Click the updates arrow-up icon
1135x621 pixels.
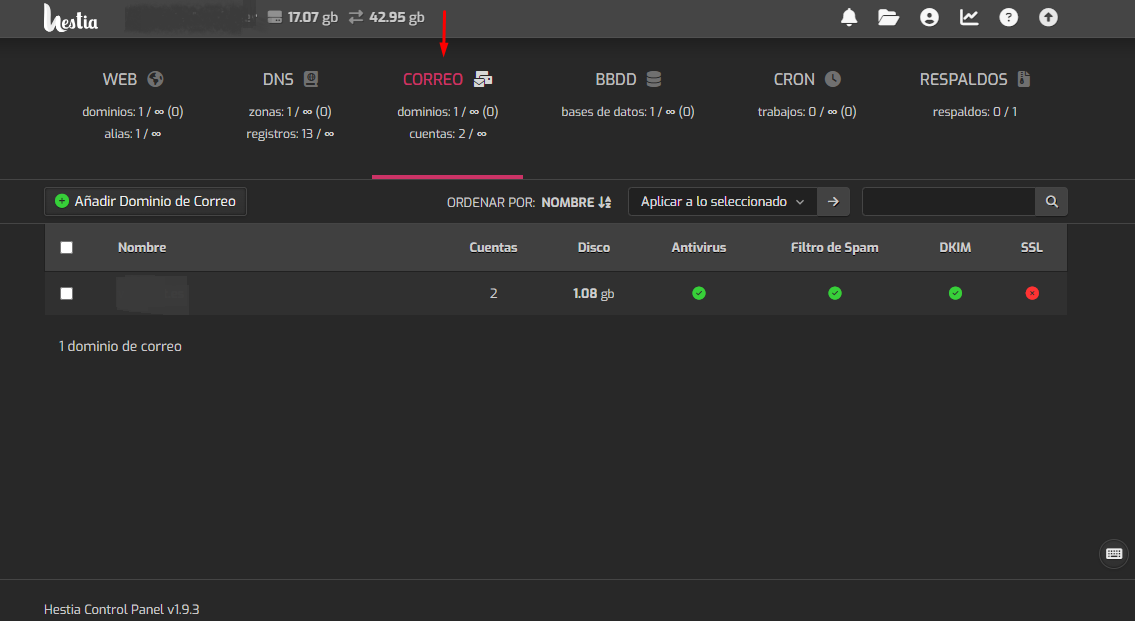point(1048,17)
